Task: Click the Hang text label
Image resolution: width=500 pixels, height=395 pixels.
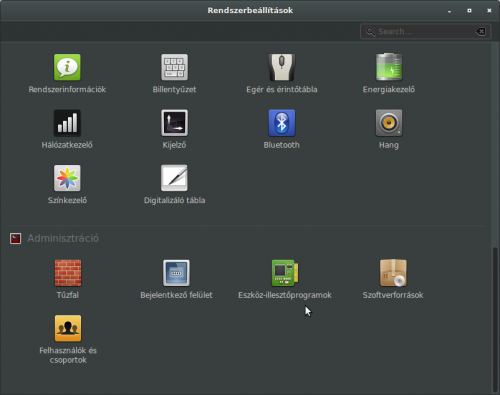Action: pos(389,145)
